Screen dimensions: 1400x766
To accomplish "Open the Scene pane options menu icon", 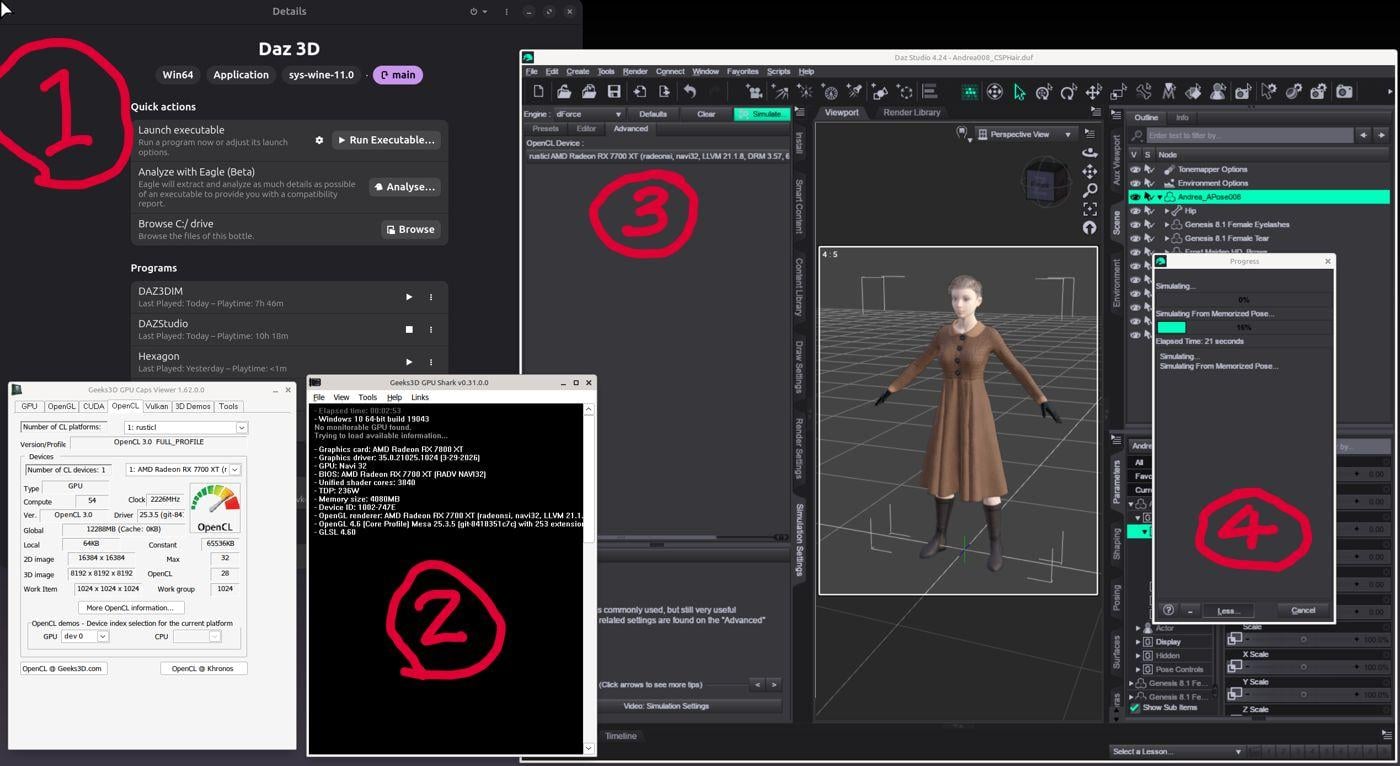I will [1116, 116].
